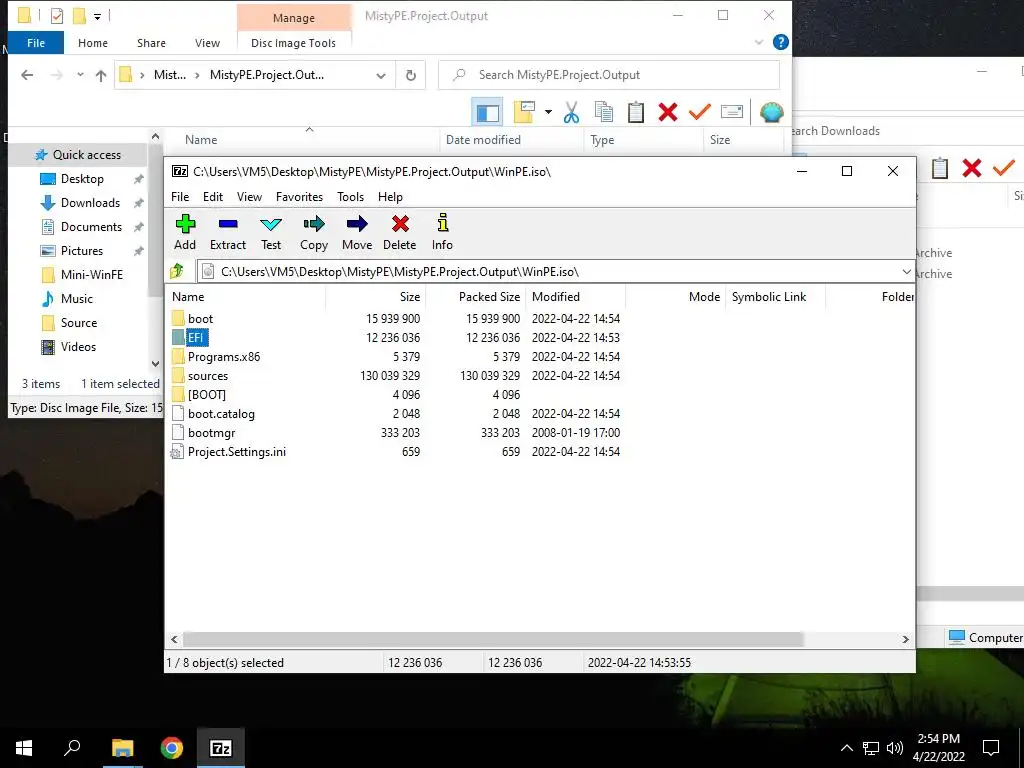
Task: Open 7-Zip Tools menu
Action: pyautogui.click(x=350, y=197)
